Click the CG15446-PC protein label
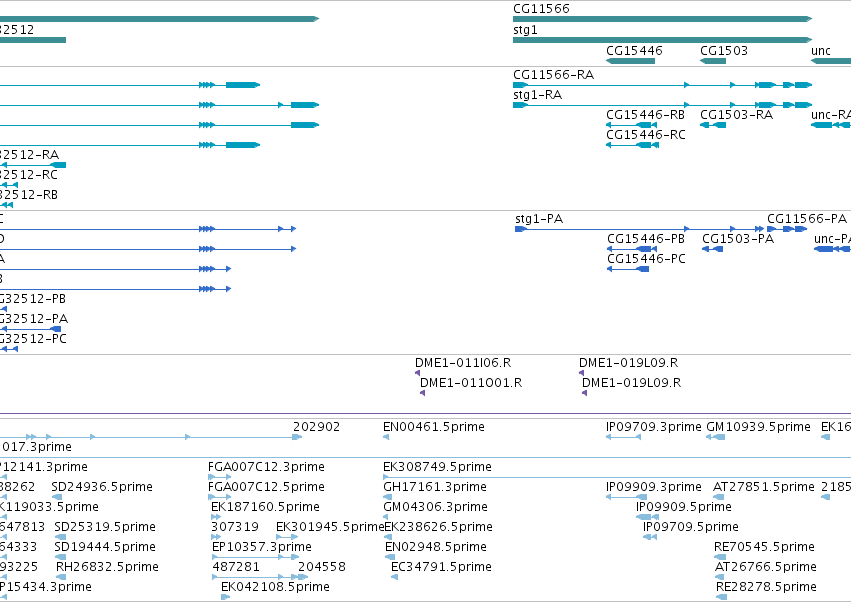The width and height of the screenshot is (851, 602). coord(646,259)
